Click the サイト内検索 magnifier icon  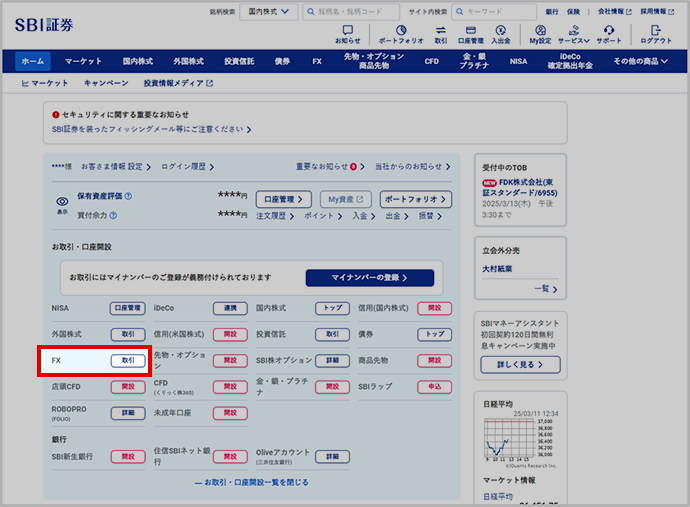click(x=459, y=12)
